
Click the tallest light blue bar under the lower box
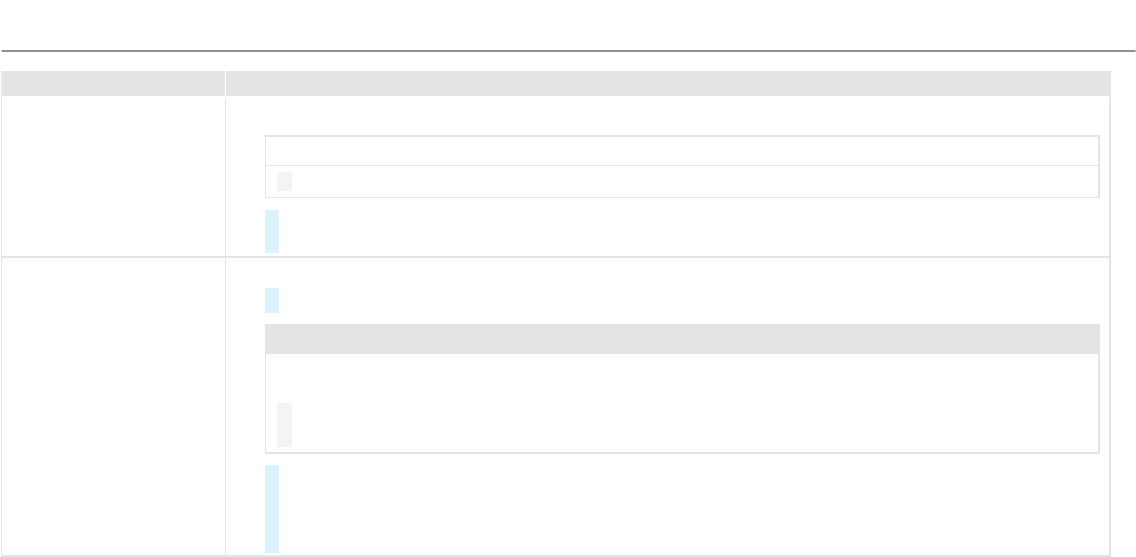click(272, 509)
